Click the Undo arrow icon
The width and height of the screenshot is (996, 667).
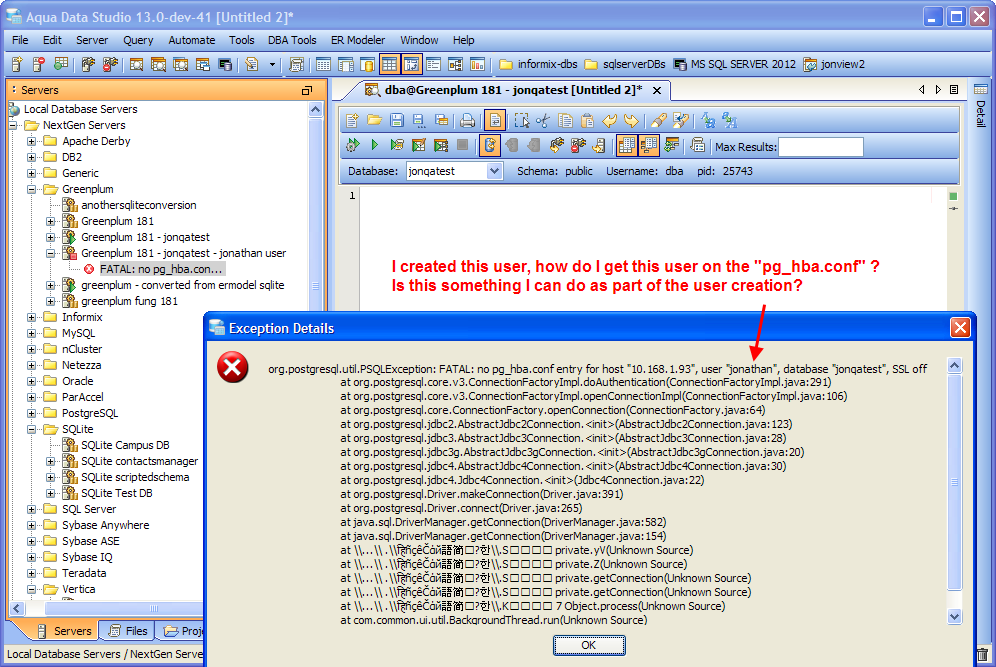tap(610, 120)
